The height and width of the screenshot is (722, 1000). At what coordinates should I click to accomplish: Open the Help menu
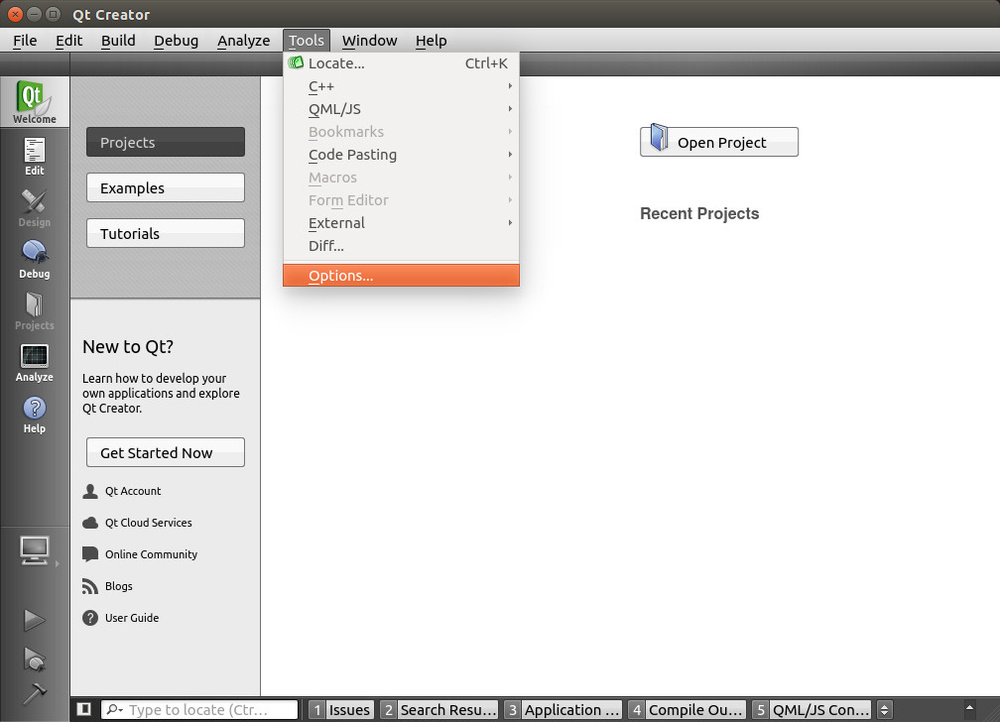(x=431, y=40)
